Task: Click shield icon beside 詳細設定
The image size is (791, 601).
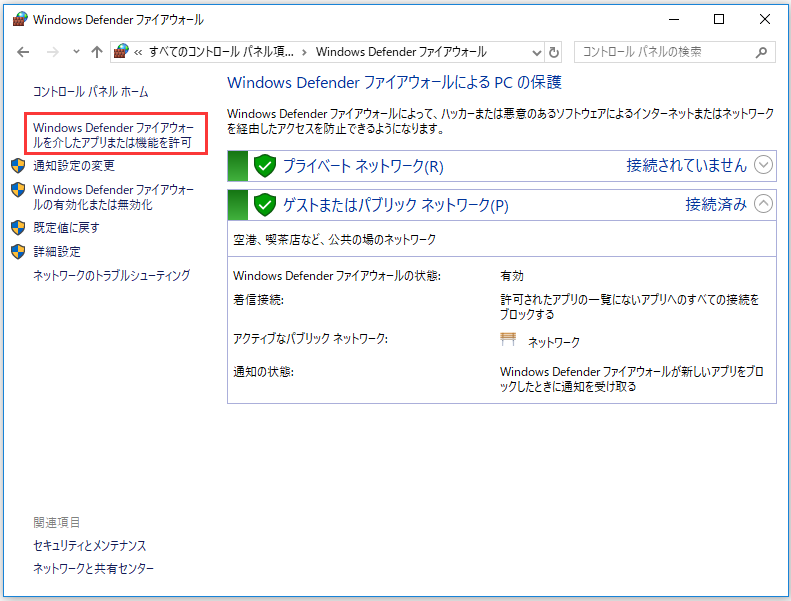Action: tap(18, 252)
